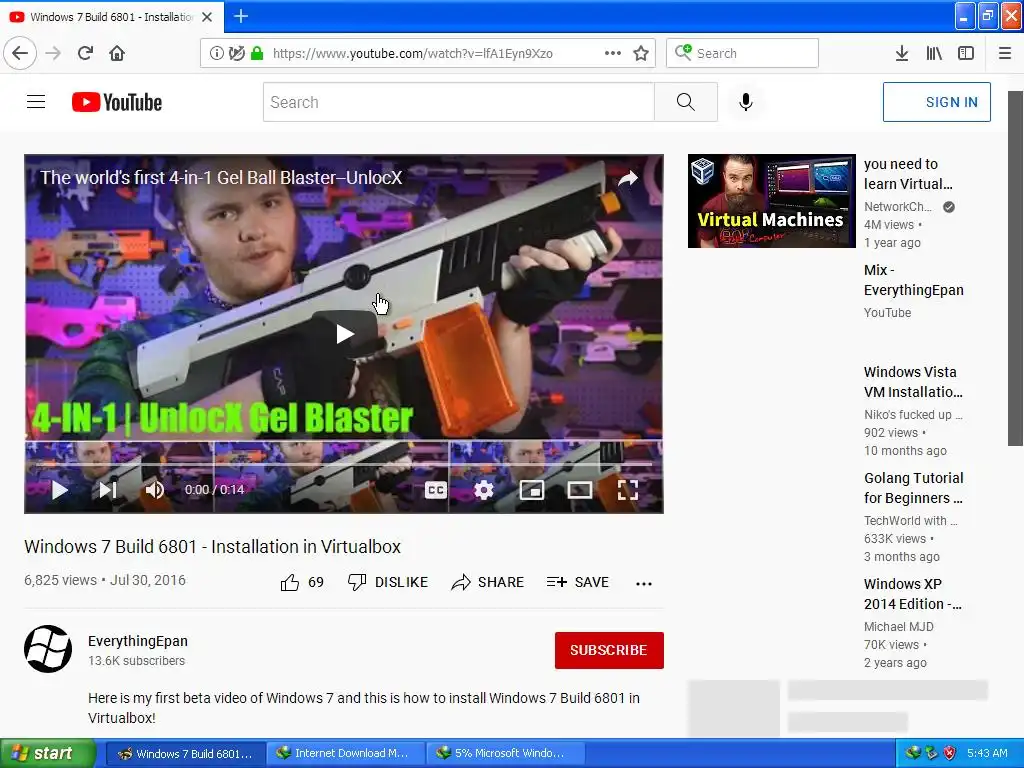
Task: Toggle the Firefox sidebar view
Action: click(x=966, y=54)
